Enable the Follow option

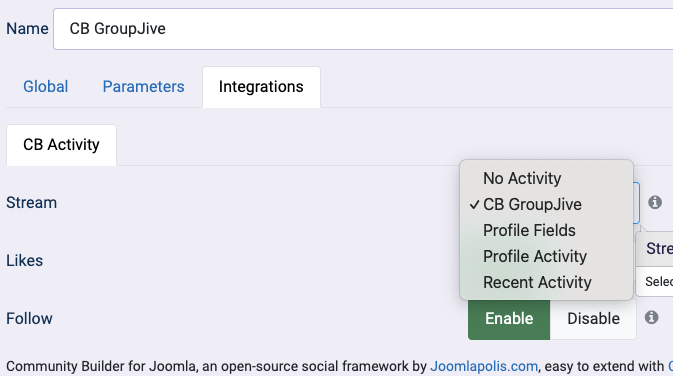click(x=509, y=318)
